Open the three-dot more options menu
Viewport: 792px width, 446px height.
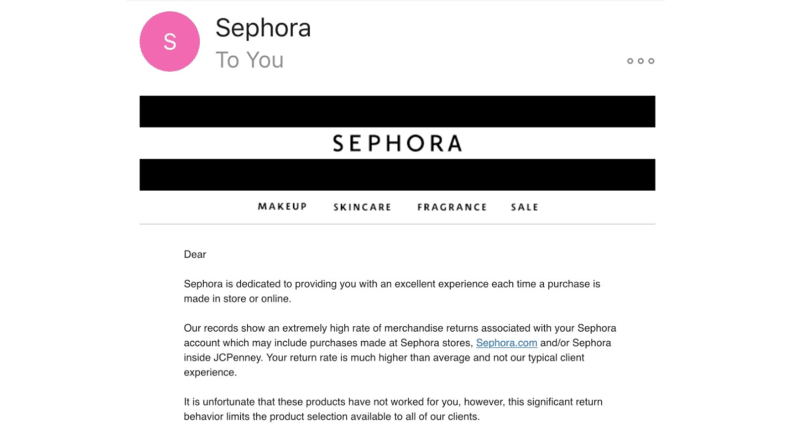point(640,61)
